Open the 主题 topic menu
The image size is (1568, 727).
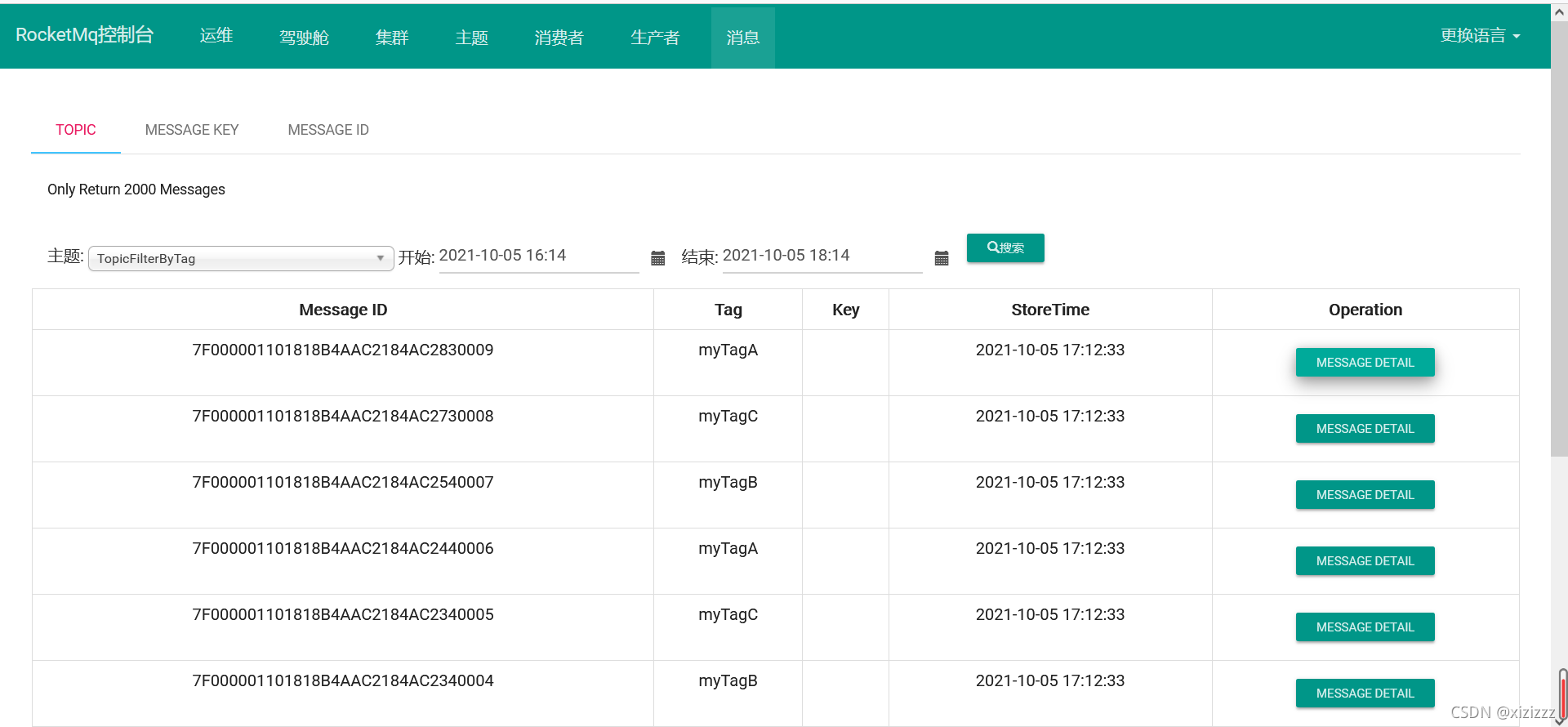pos(472,38)
